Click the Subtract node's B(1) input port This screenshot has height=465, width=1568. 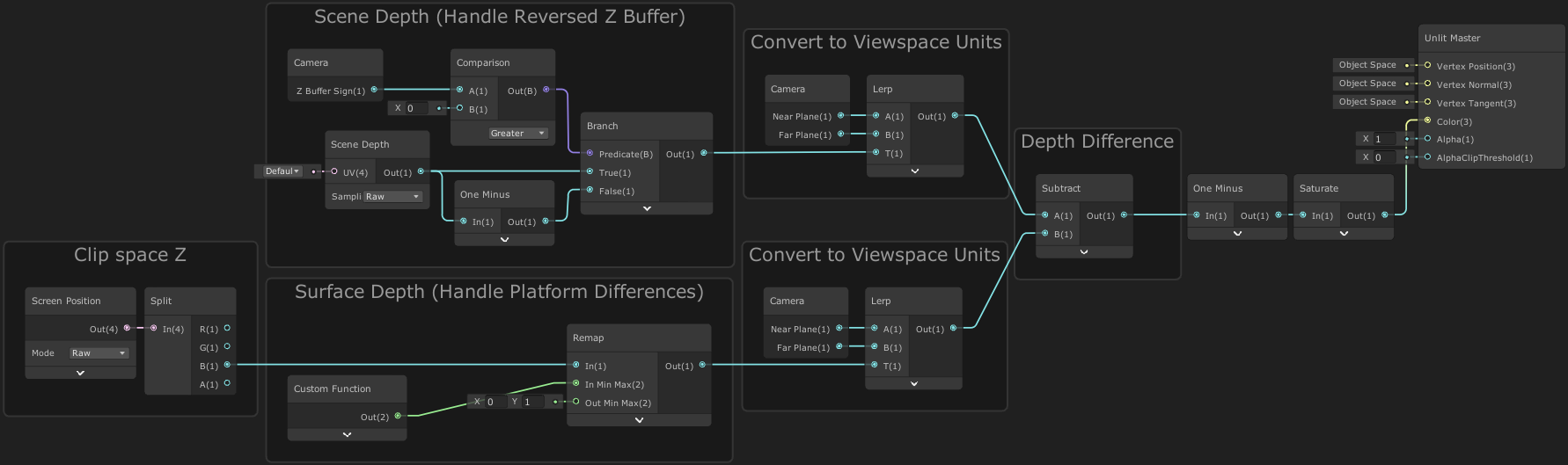[1044, 233]
